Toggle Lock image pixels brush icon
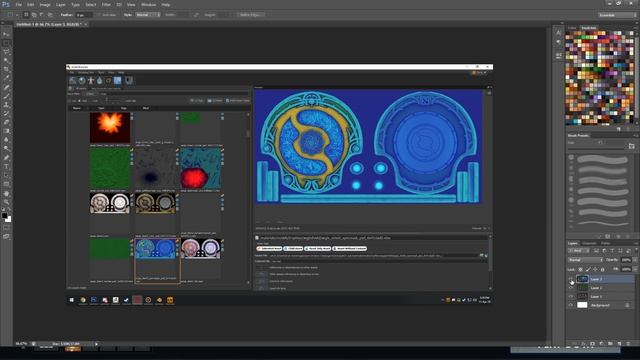Screen dimensions: 640x360 click(x=588, y=269)
